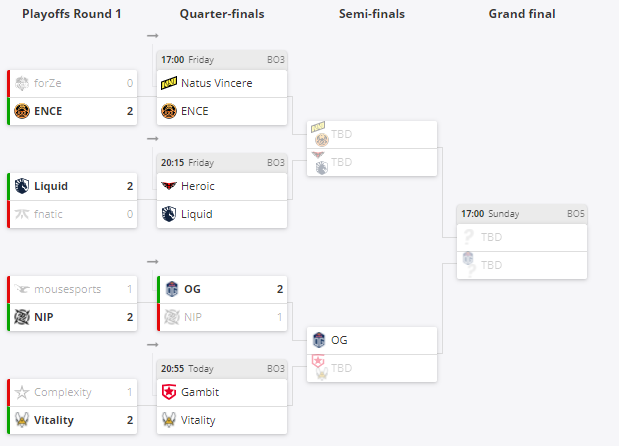The height and width of the screenshot is (446, 619).
Task: Click the Heroic team logo
Action: tap(170, 186)
